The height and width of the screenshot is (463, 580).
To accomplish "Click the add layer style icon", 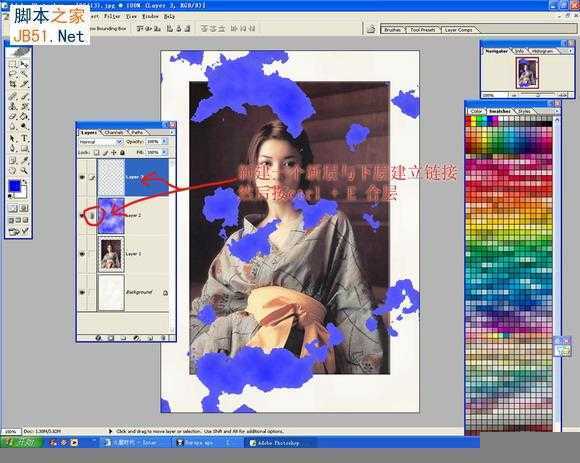I will pos(98,338).
